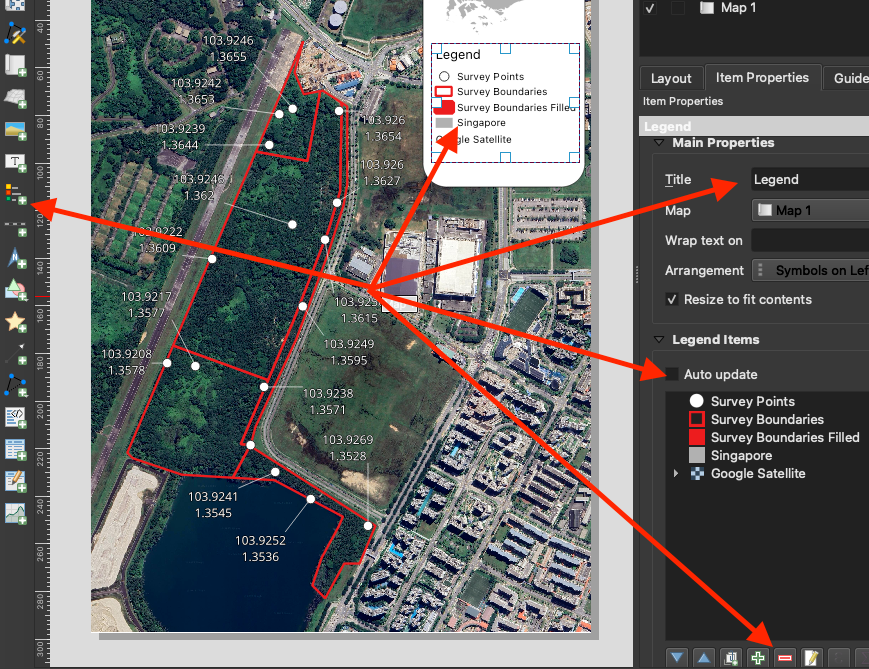Switch to the Guides tab

[848, 78]
